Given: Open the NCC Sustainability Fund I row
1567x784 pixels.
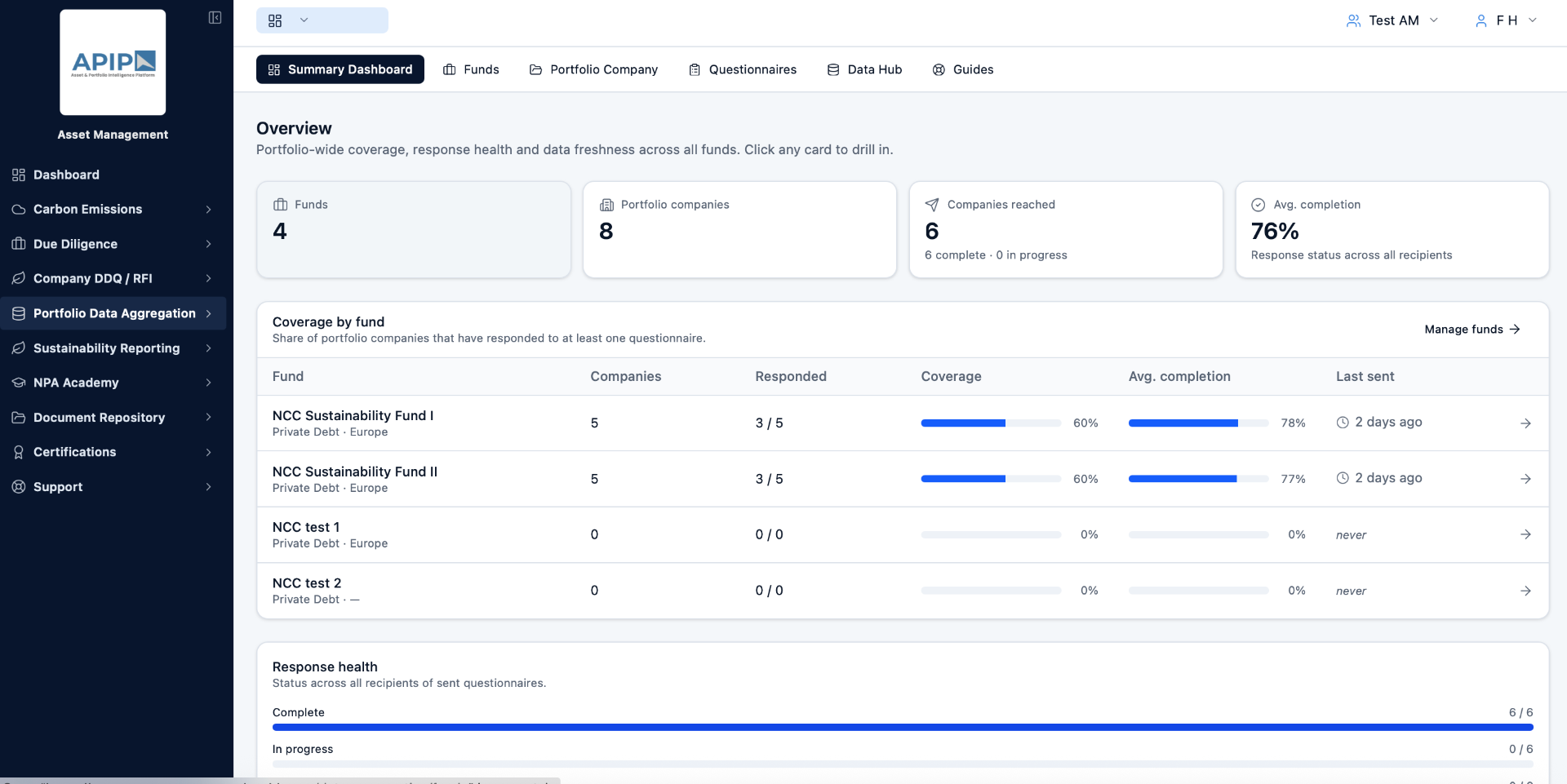Looking at the screenshot, I should coord(903,423).
